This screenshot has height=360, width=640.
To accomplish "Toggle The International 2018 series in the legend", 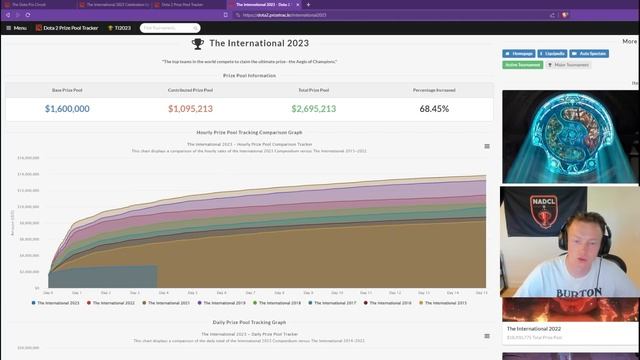I will (277, 303).
